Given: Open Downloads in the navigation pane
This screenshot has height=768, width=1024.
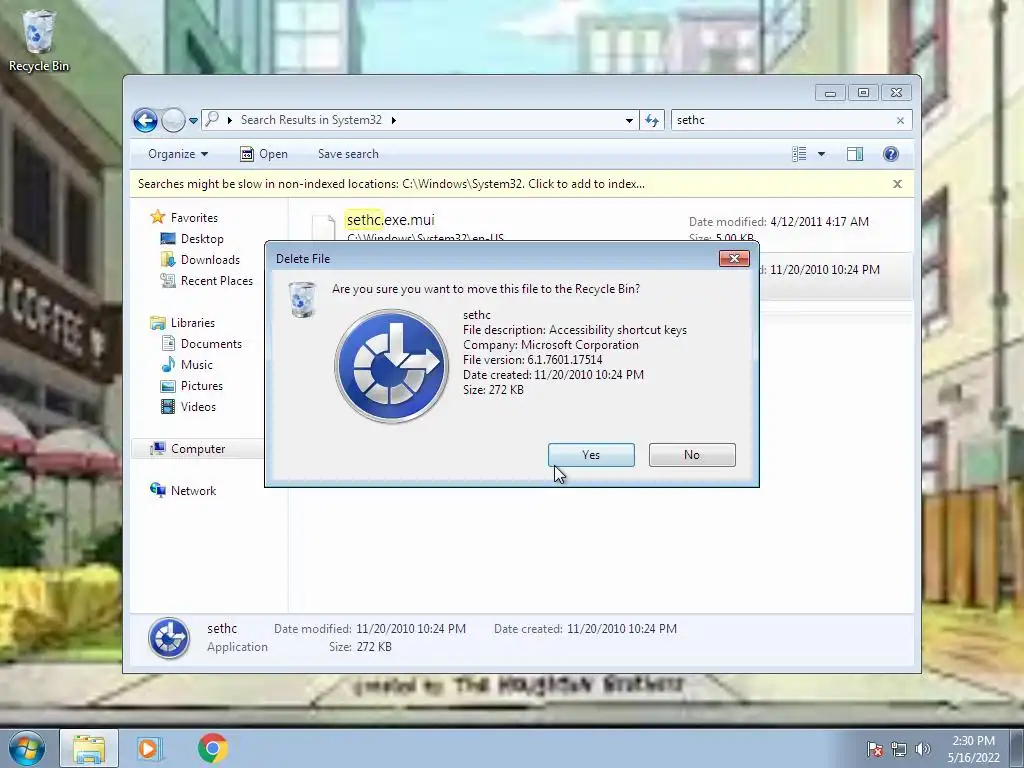Looking at the screenshot, I should tap(210, 260).
